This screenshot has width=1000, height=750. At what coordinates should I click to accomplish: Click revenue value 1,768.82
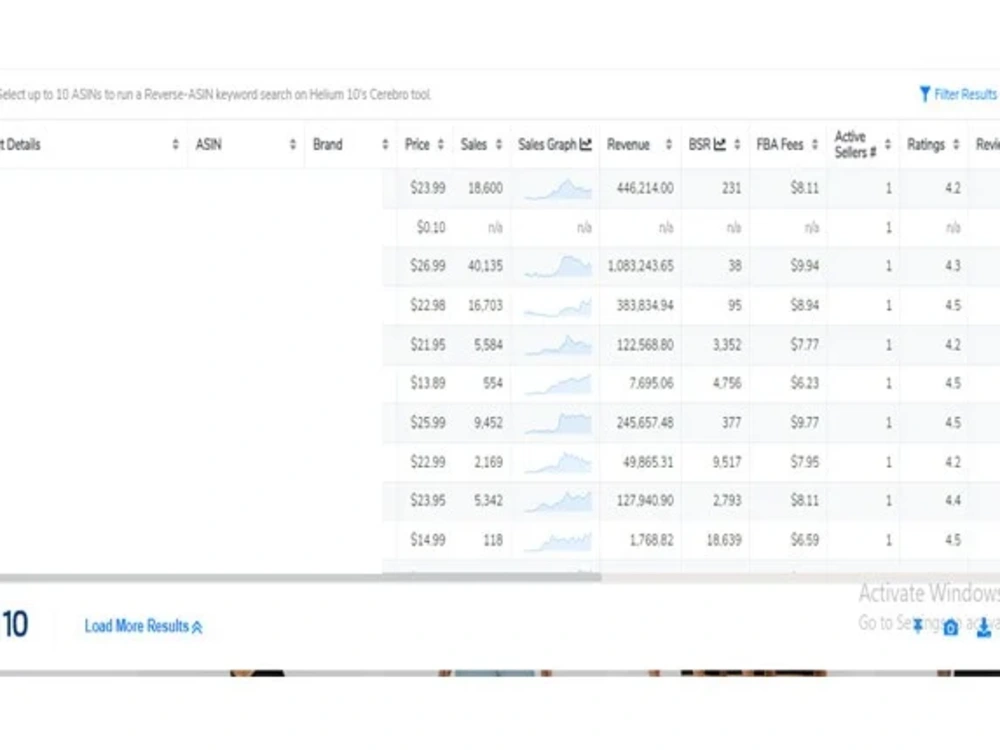pyautogui.click(x=651, y=540)
